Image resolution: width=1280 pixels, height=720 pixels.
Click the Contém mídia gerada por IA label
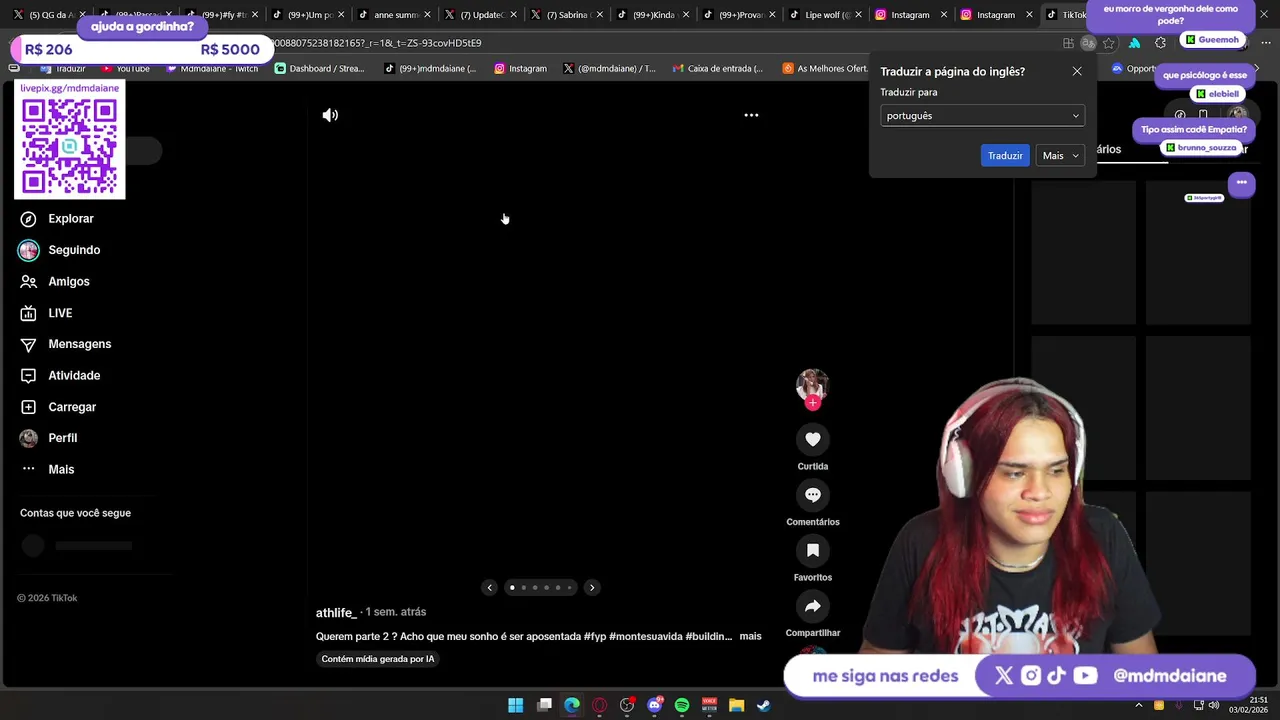378,659
